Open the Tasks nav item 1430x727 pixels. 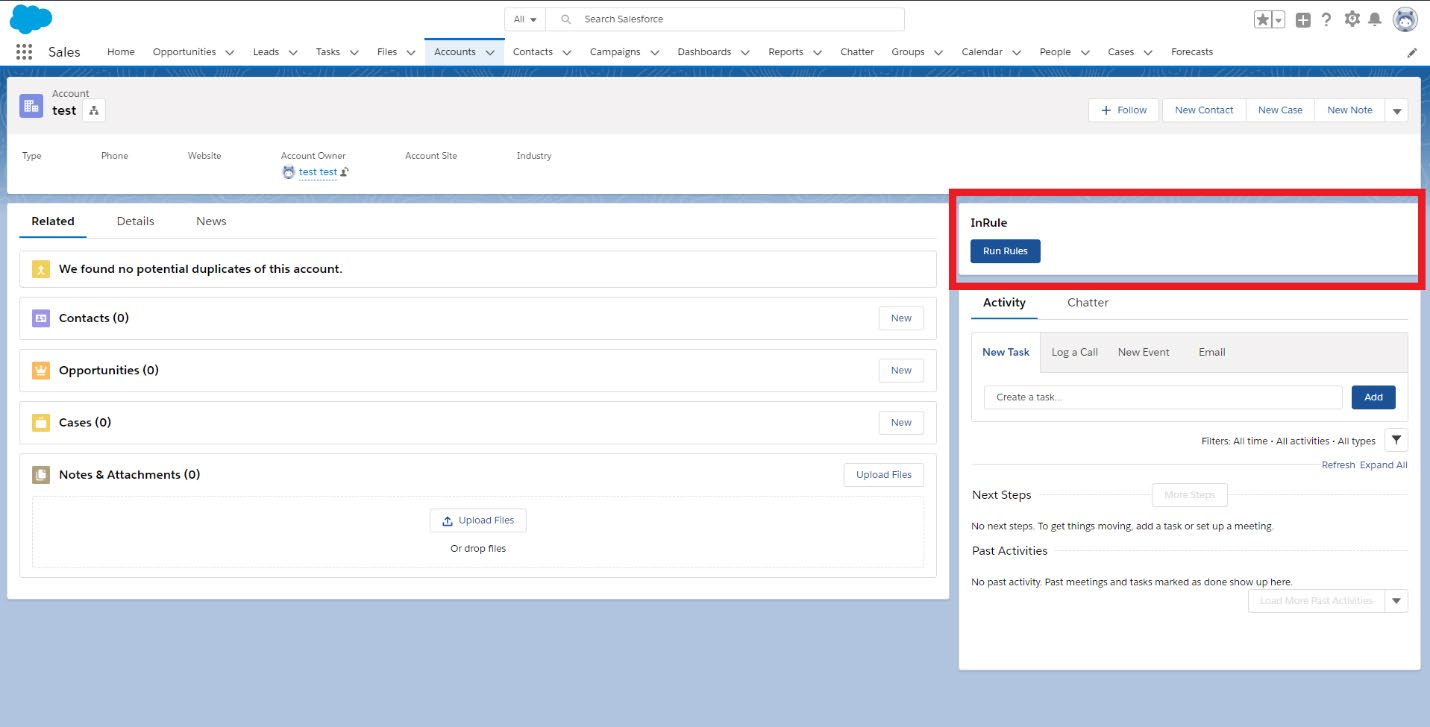328,52
